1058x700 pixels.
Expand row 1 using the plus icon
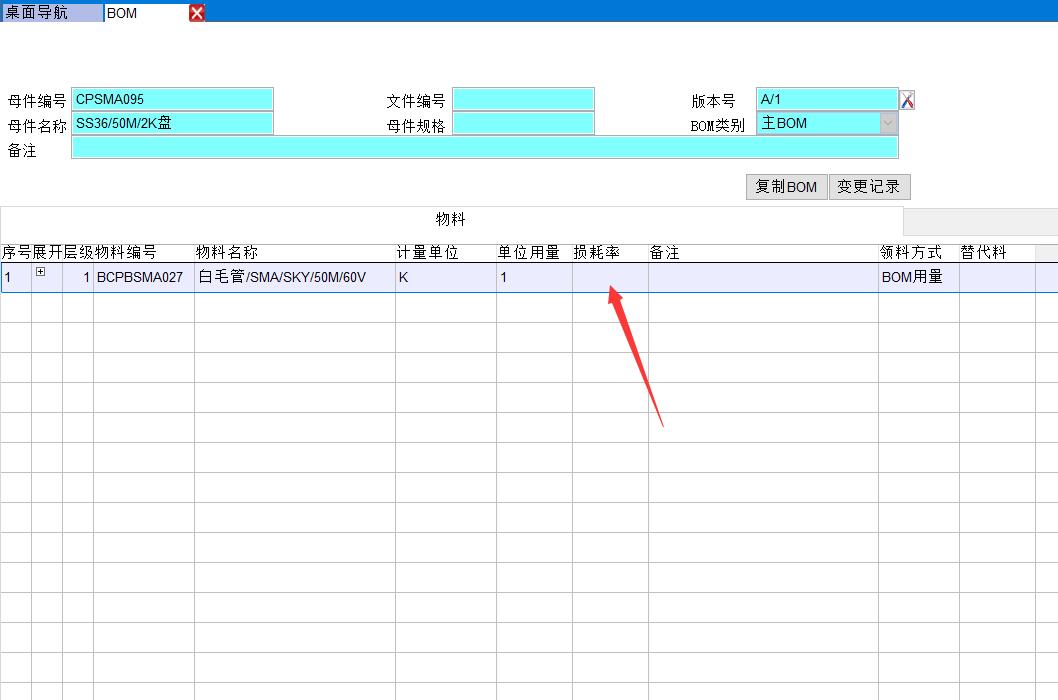coord(40,272)
